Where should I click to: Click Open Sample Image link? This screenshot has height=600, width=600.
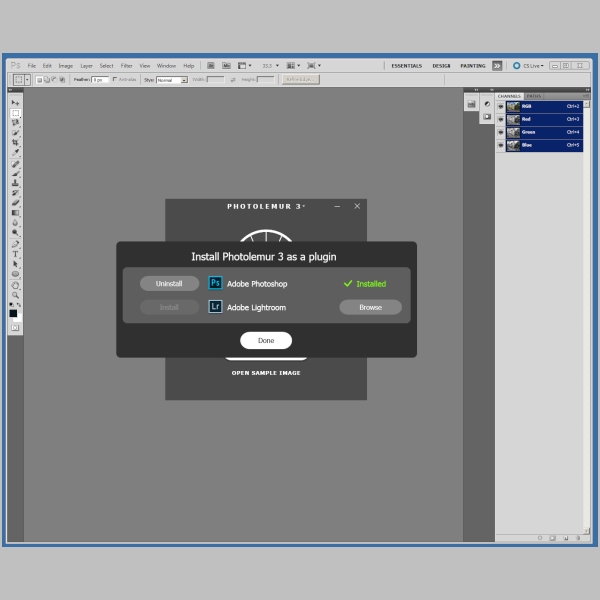266,373
